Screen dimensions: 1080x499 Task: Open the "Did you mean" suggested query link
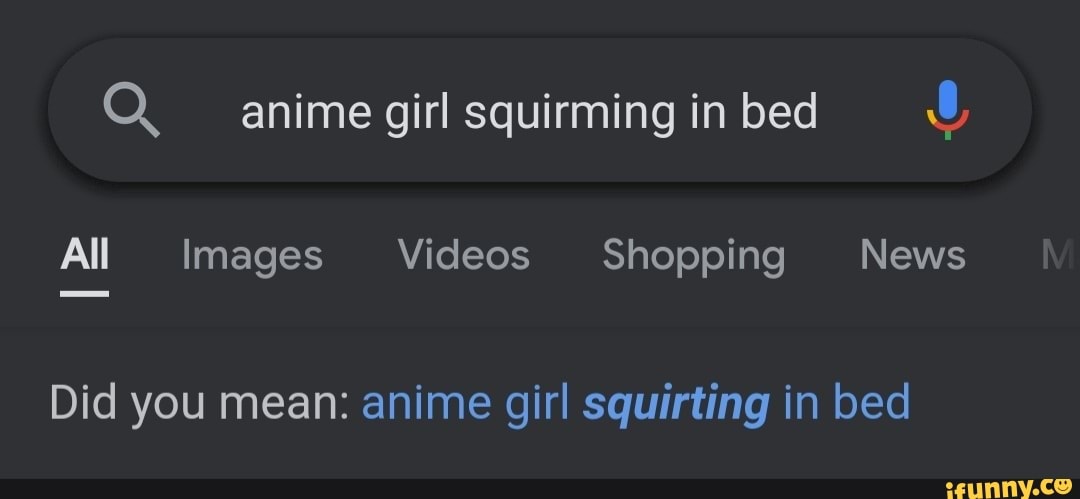pos(635,403)
